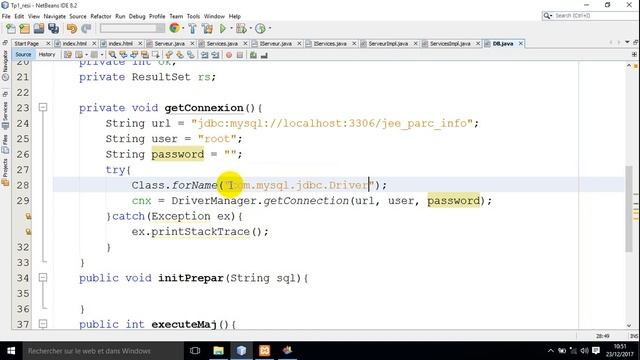Open the Tools menu

(193, 16)
